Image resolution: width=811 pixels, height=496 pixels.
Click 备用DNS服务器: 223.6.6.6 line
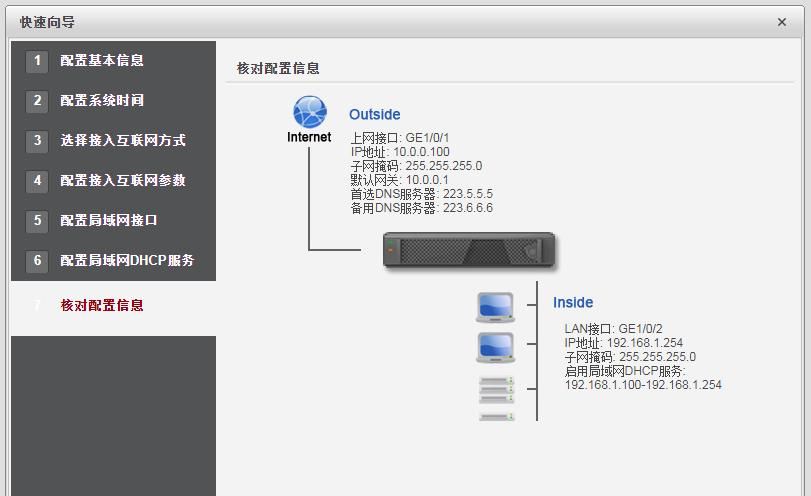tap(422, 208)
